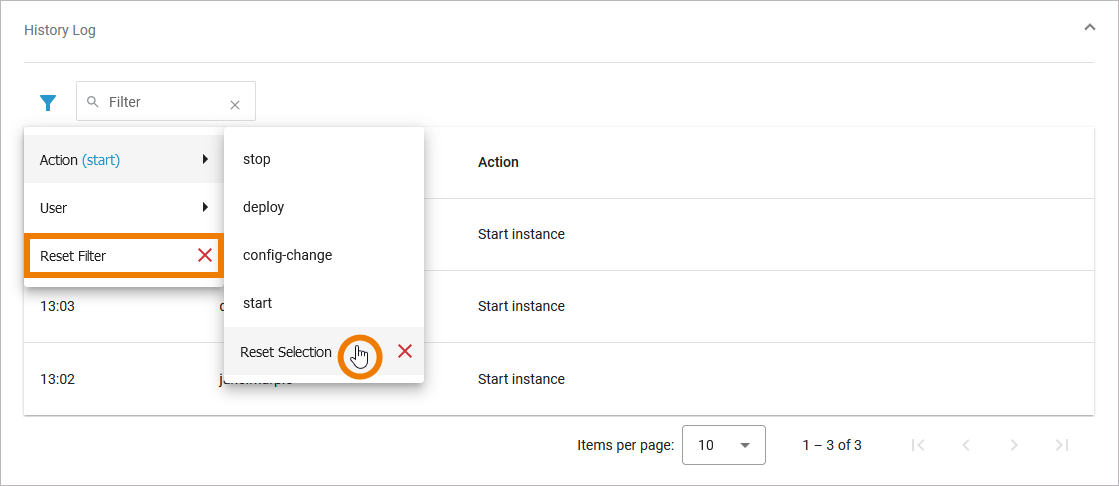Click Reset Selection in the submenu
This screenshot has height=486, width=1119.
click(x=286, y=352)
